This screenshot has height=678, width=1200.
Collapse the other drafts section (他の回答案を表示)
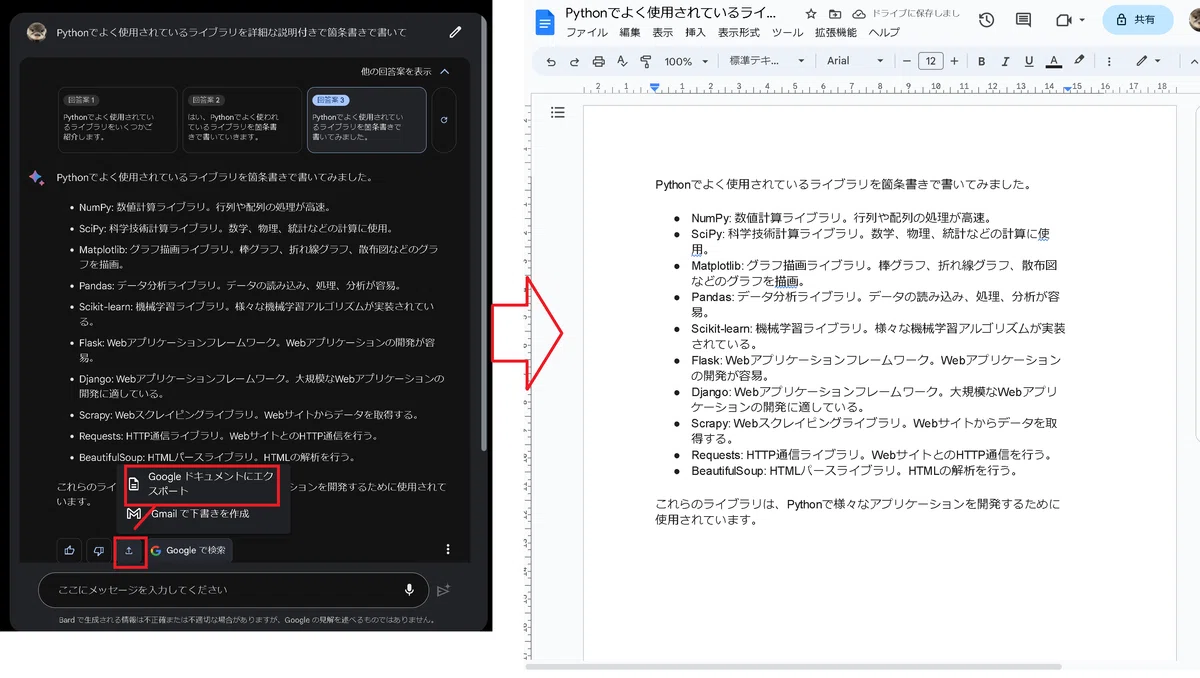(x=406, y=72)
